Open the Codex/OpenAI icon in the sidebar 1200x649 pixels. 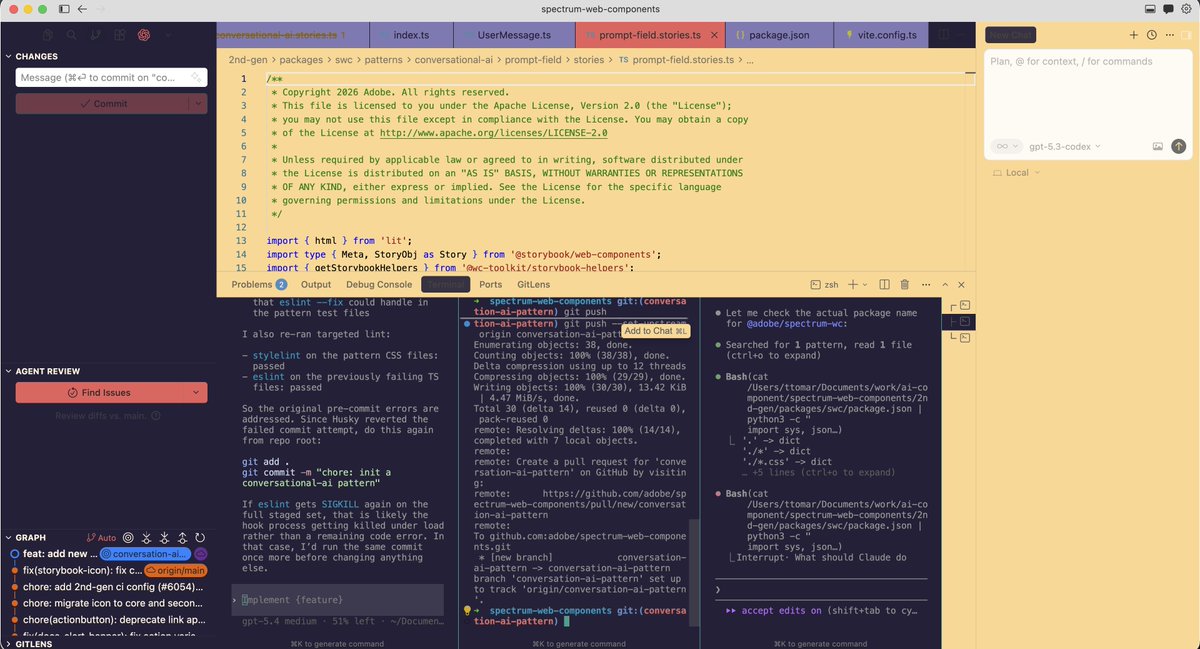(x=144, y=34)
